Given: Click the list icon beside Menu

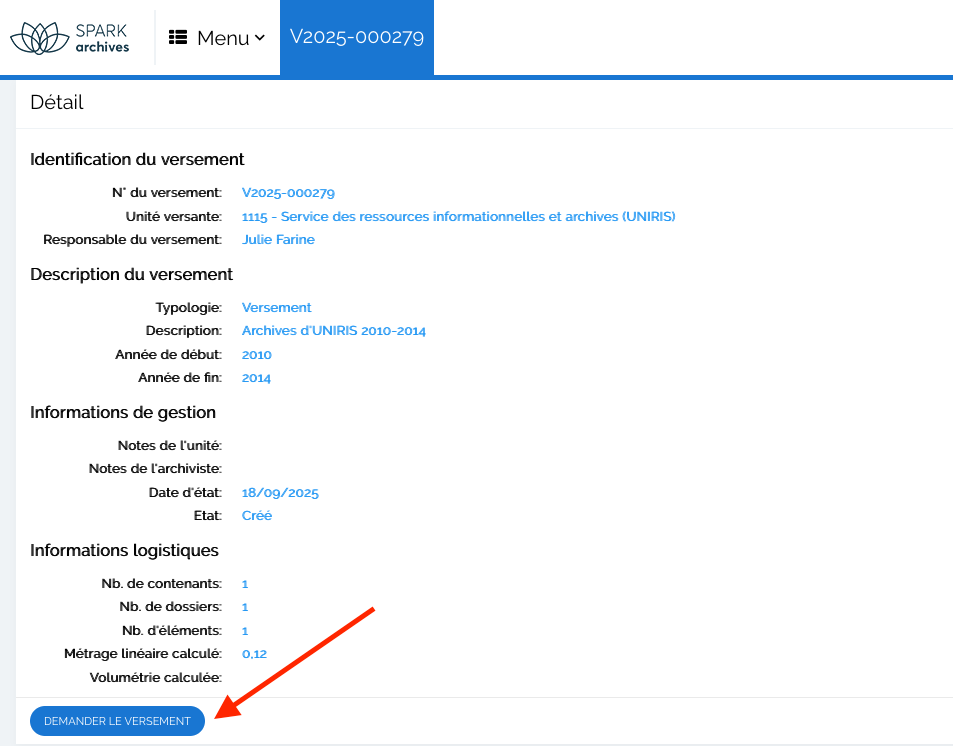Looking at the screenshot, I should point(178,38).
